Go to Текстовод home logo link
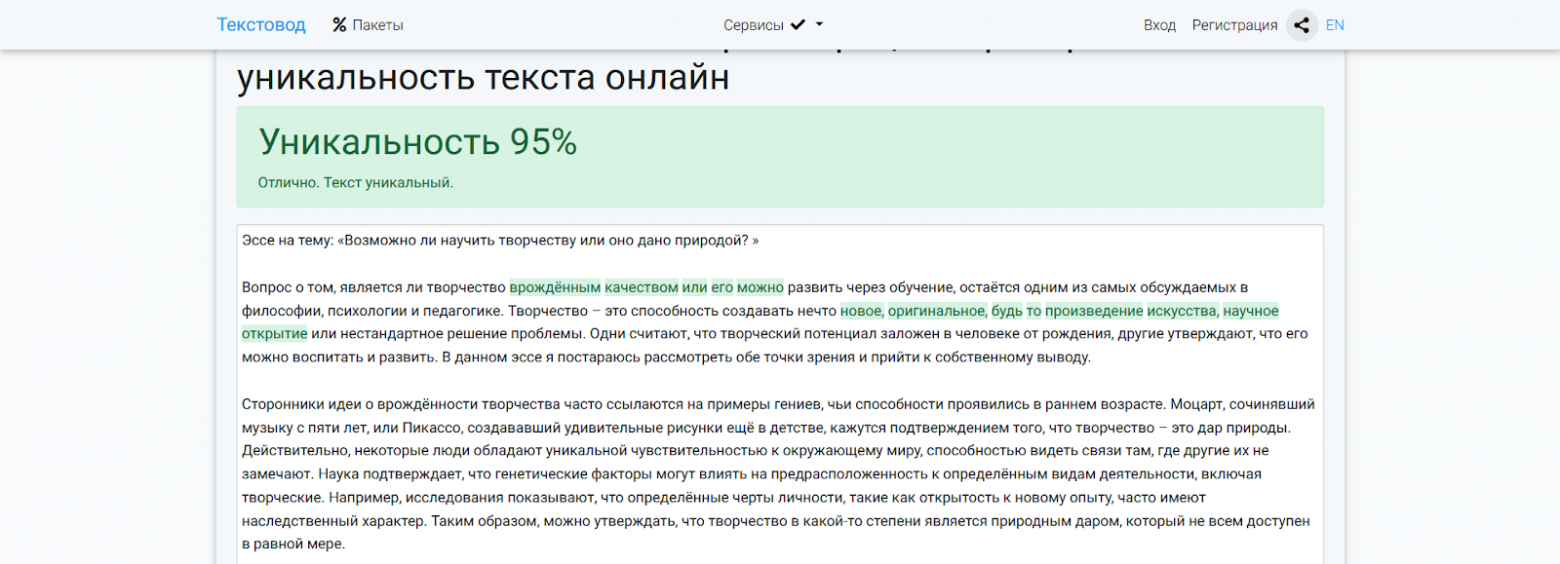1560x564 pixels. [261, 25]
